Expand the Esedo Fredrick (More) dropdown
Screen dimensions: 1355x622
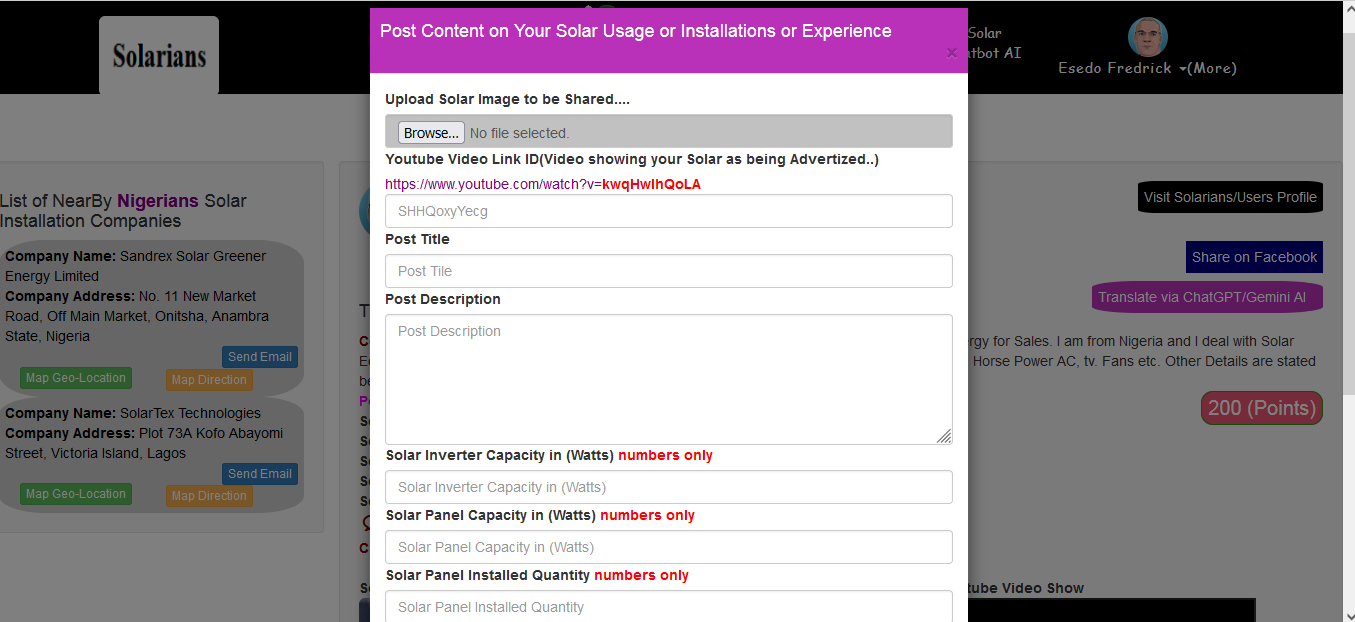(1148, 68)
